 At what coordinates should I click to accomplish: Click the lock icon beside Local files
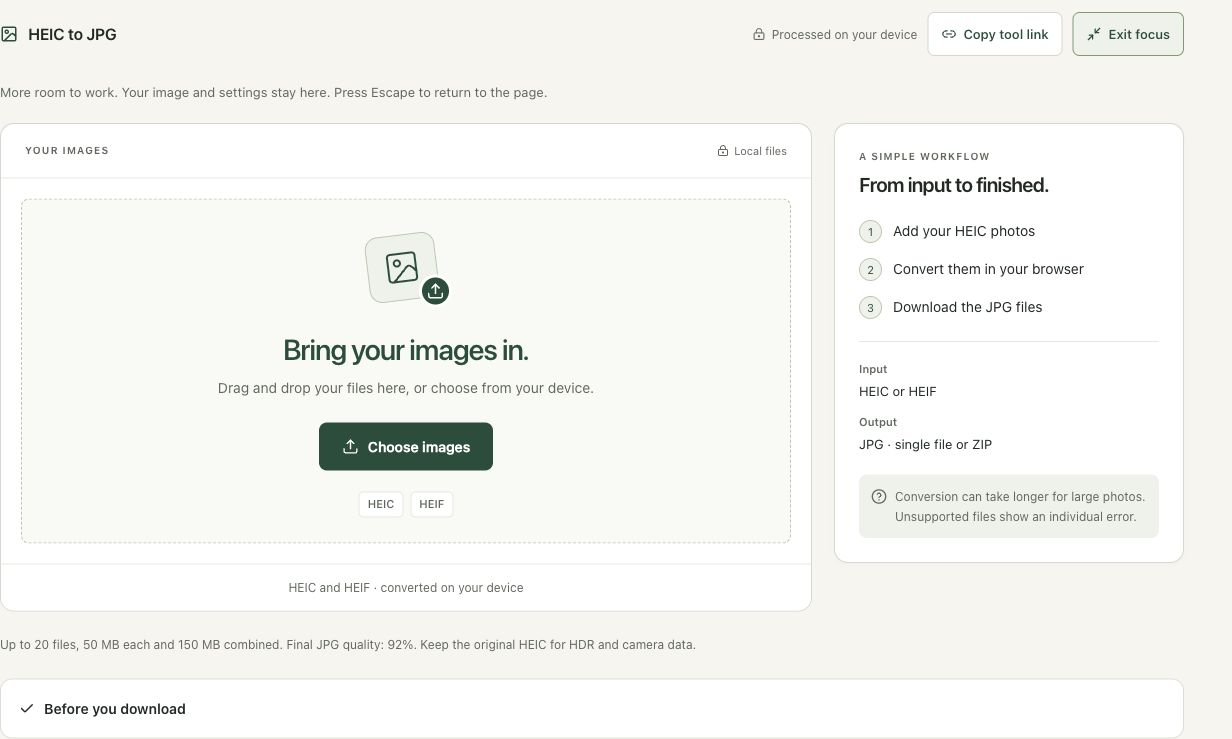pyautogui.click(x=723, y=151)
